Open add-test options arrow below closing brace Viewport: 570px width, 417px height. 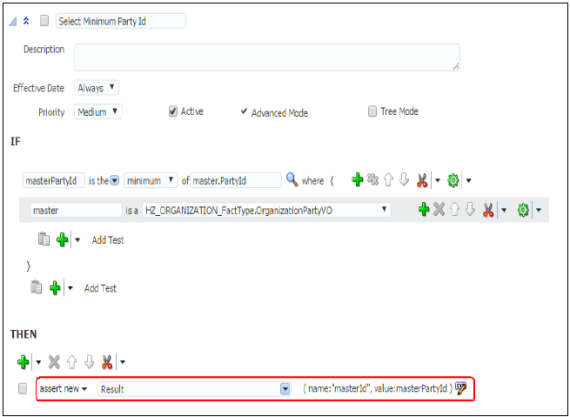(70, 288)
